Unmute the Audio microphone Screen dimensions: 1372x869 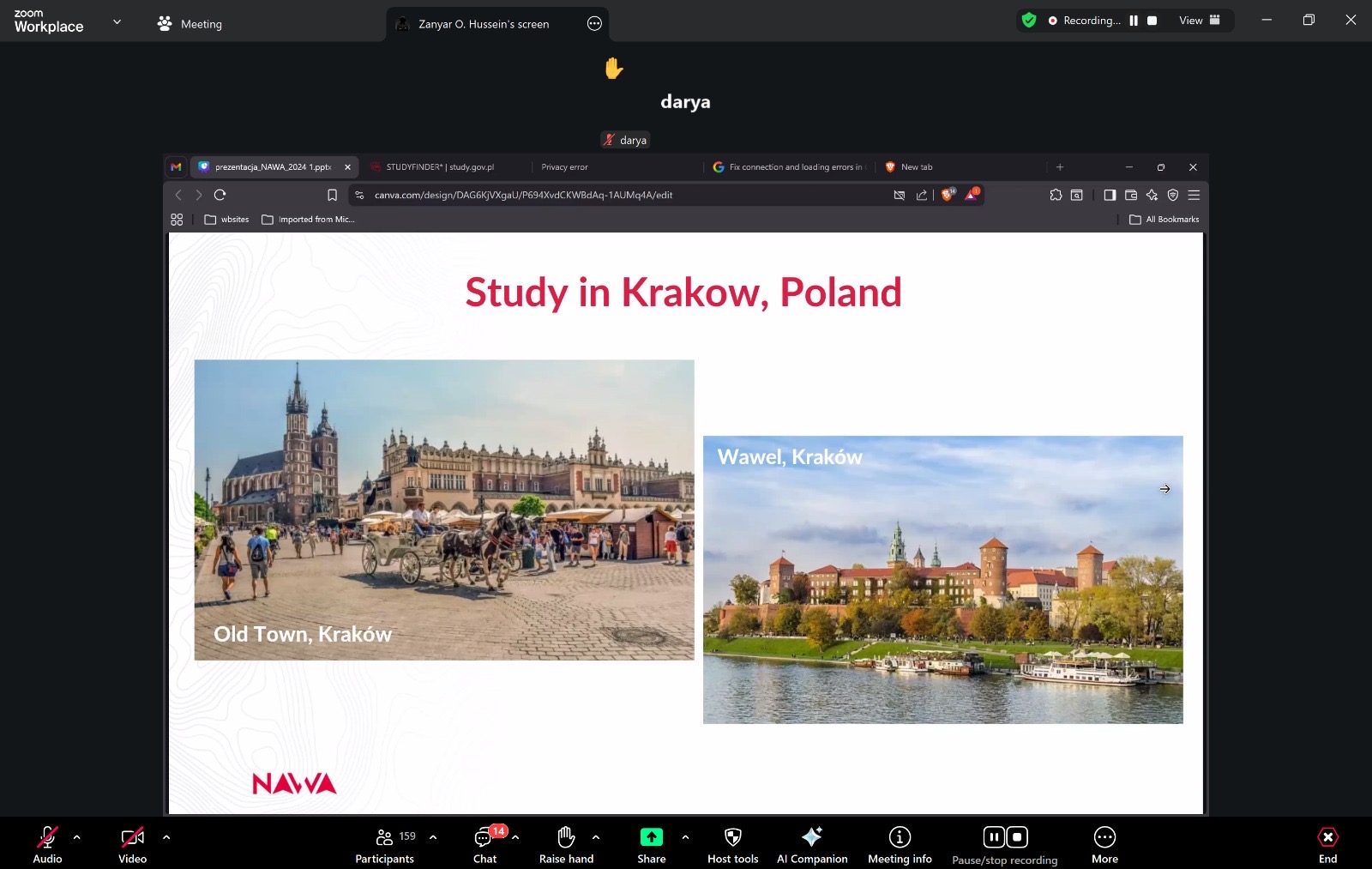[x=47, y=845]
